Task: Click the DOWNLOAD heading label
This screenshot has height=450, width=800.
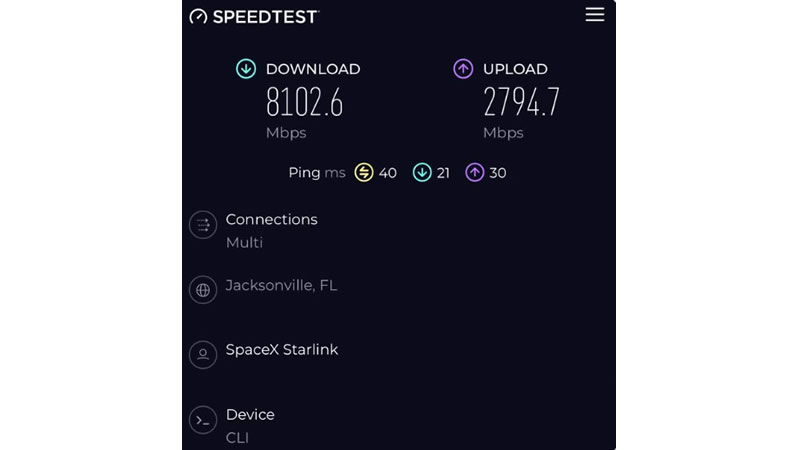Action: click(312, 70)
